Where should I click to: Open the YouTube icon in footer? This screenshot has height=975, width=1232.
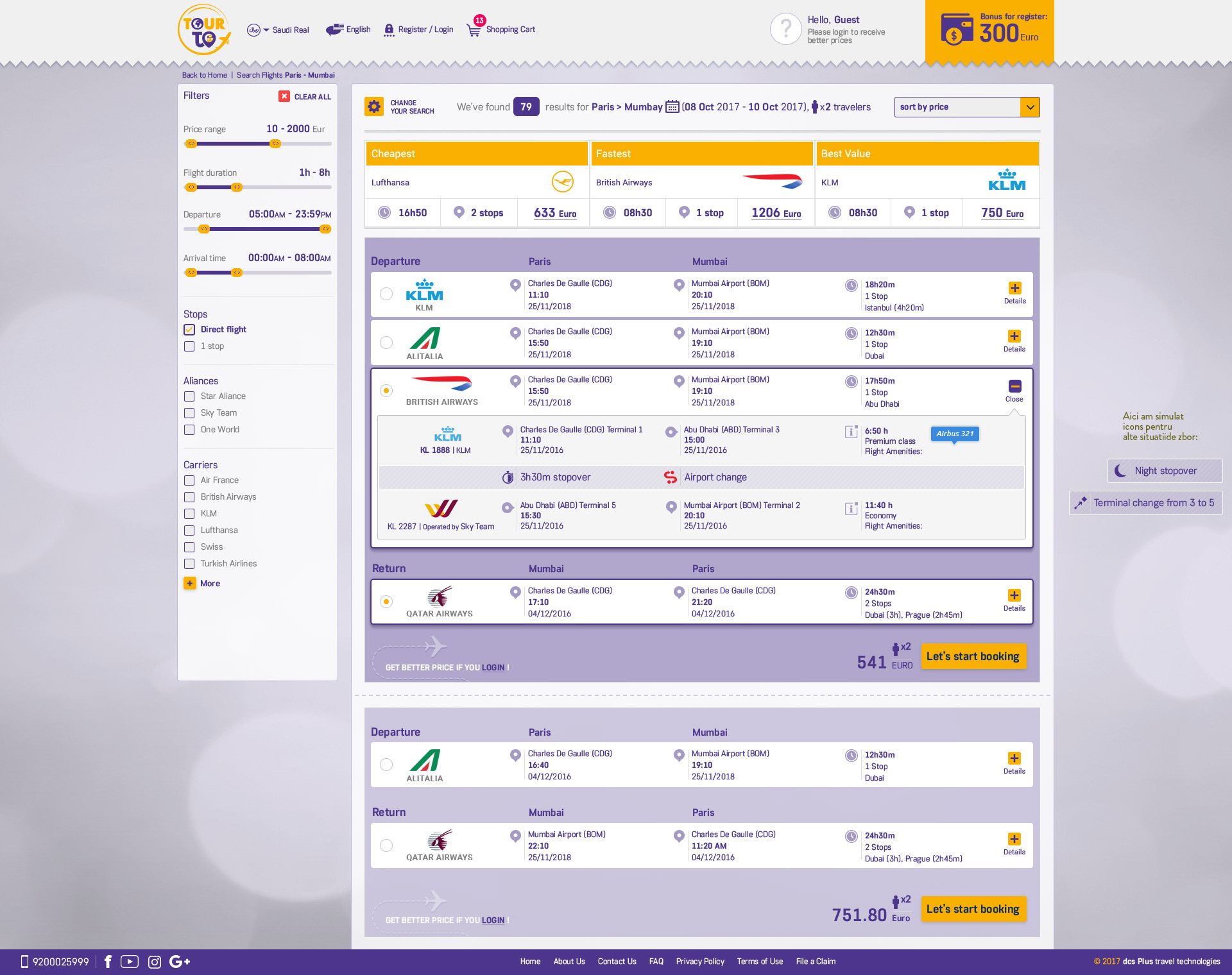(130, 962)
